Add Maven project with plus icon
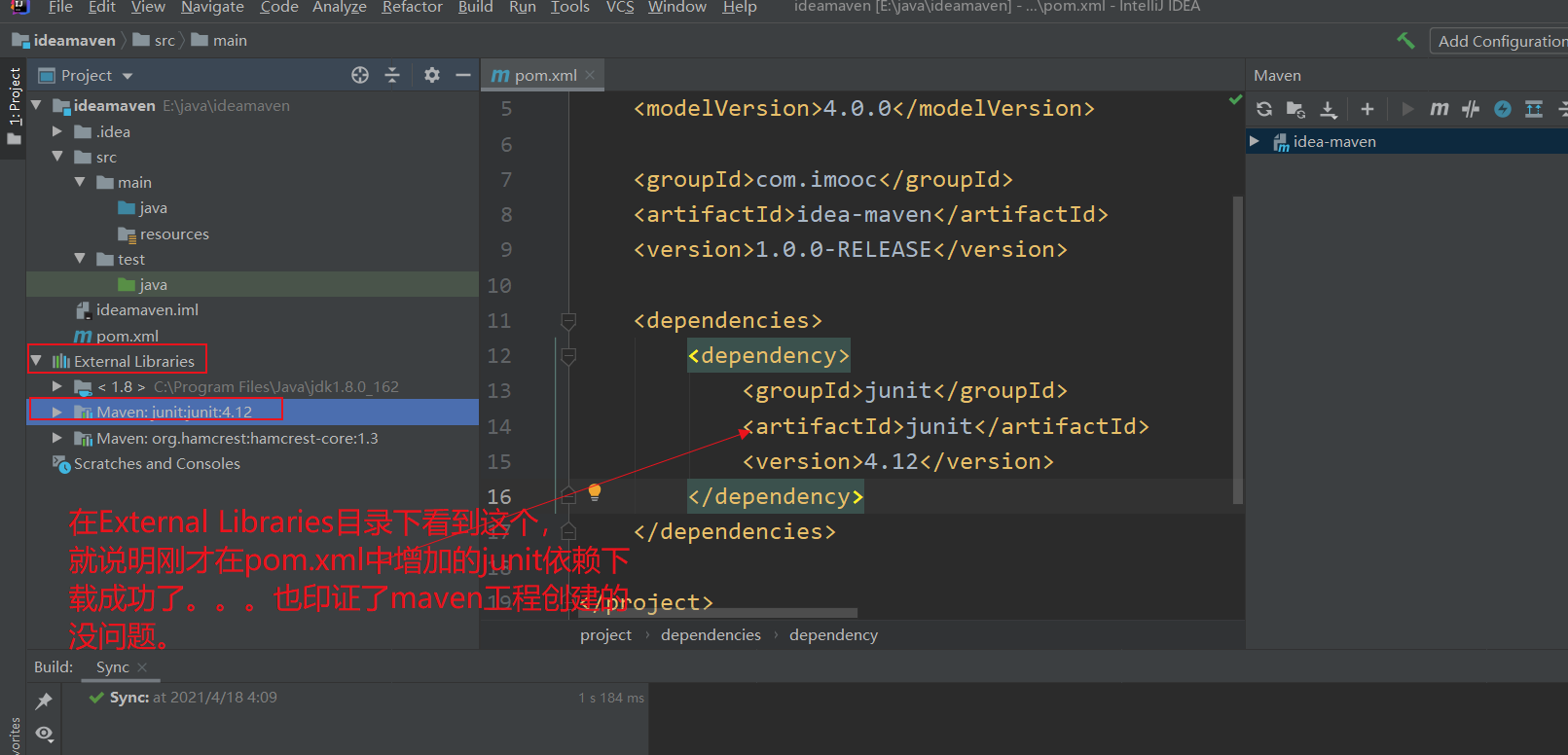Image resolution: width=1568 pixels, height=755 pixels. 1367,109
